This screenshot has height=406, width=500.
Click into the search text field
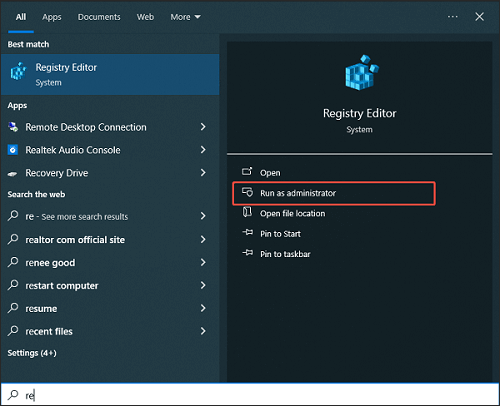[250, 395]
